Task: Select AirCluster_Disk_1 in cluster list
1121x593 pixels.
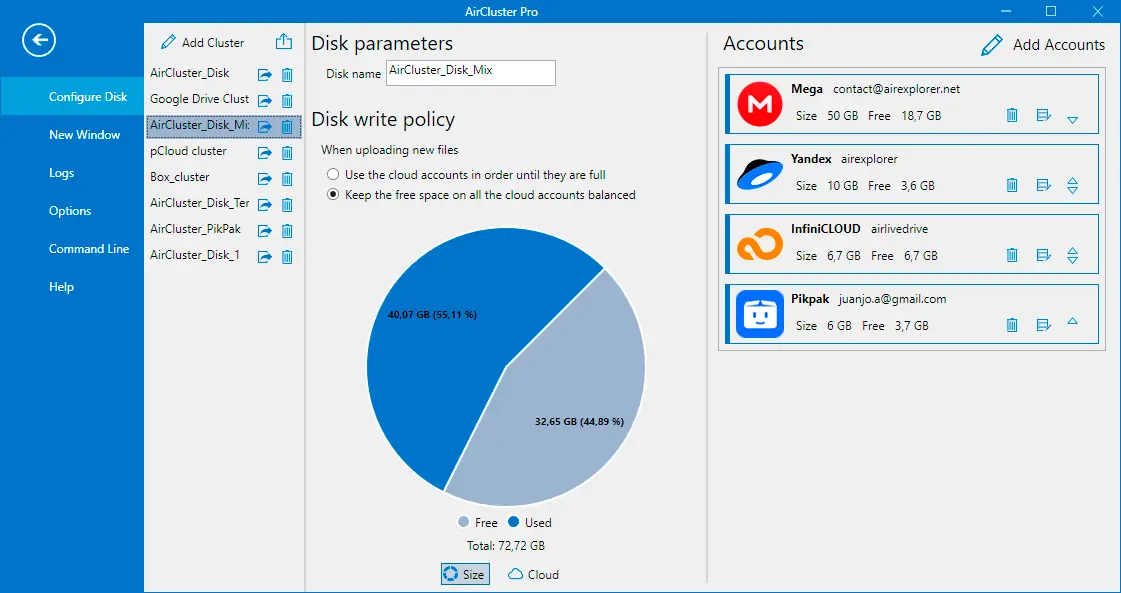Action: coord(194,255)
